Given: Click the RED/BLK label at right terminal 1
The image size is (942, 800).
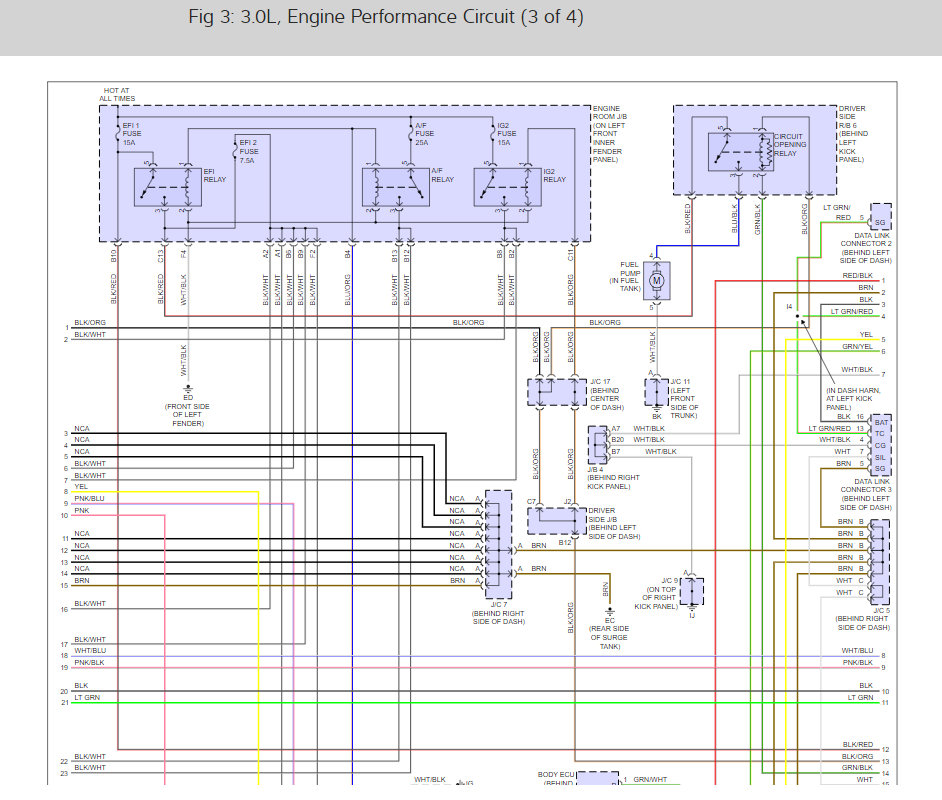Looking at the screenshot, I should (x=857, y=276).
